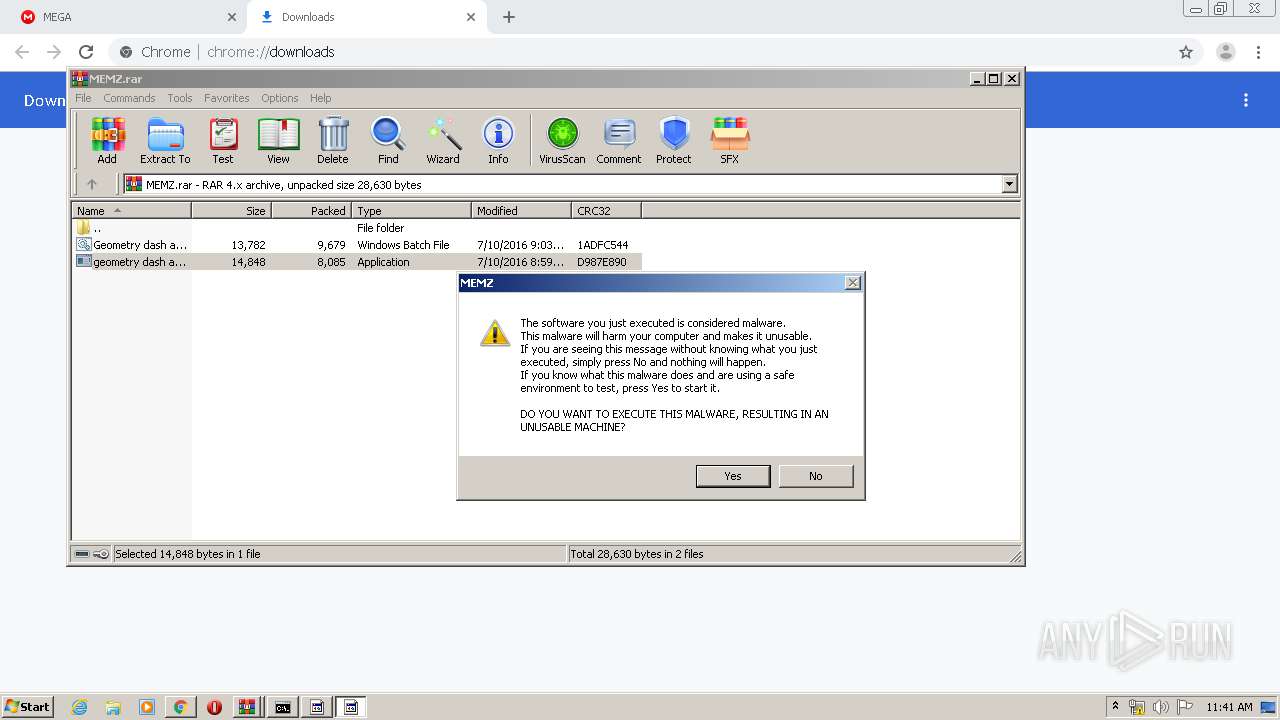Click Yes in the MEMZ dialog
The width and height of the screenshot is (1280, 720).
point(733,476)
